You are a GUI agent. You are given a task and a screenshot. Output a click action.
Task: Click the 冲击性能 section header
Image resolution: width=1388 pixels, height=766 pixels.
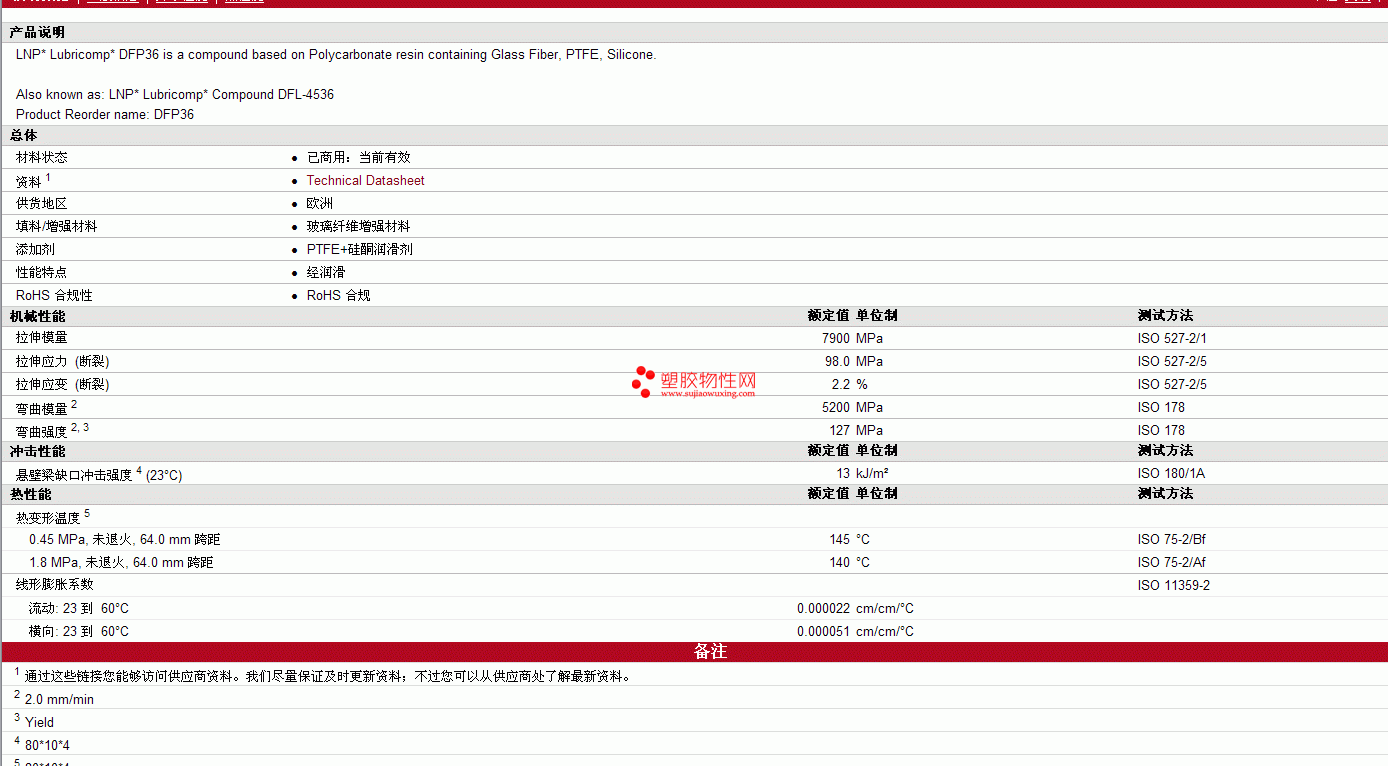(x=37, y=451)
